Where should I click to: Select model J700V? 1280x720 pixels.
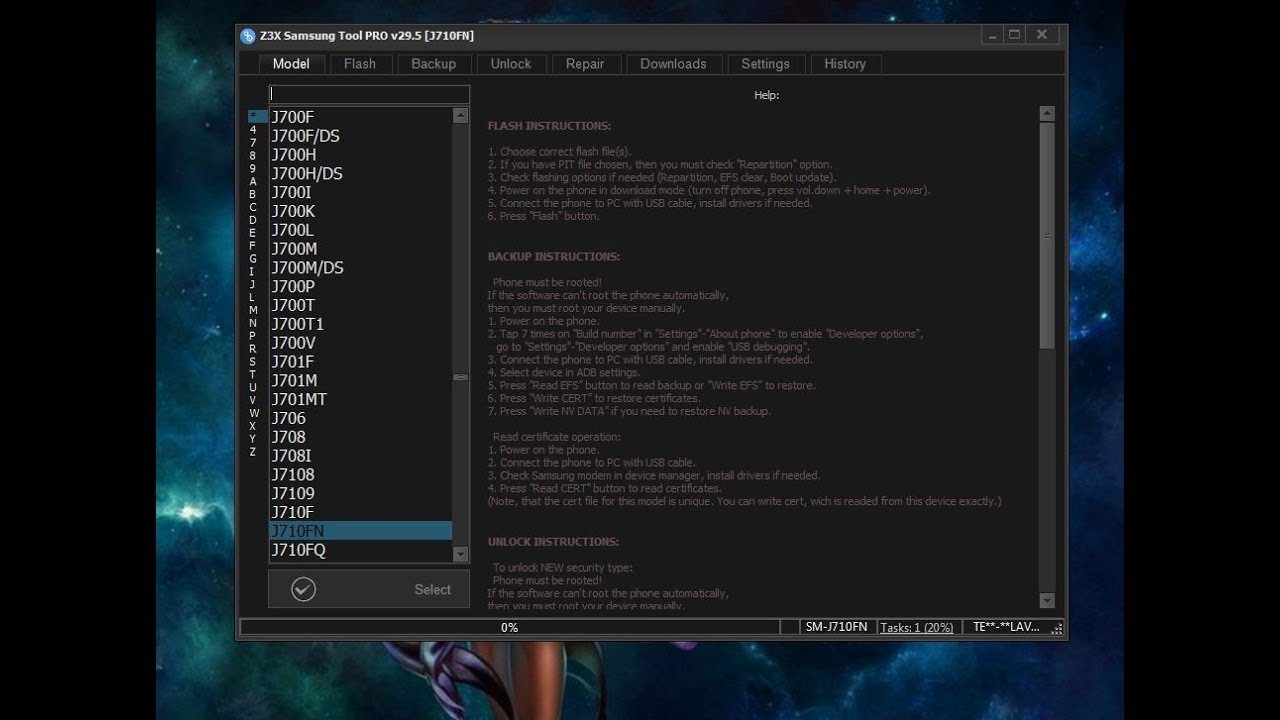[360, 343]
